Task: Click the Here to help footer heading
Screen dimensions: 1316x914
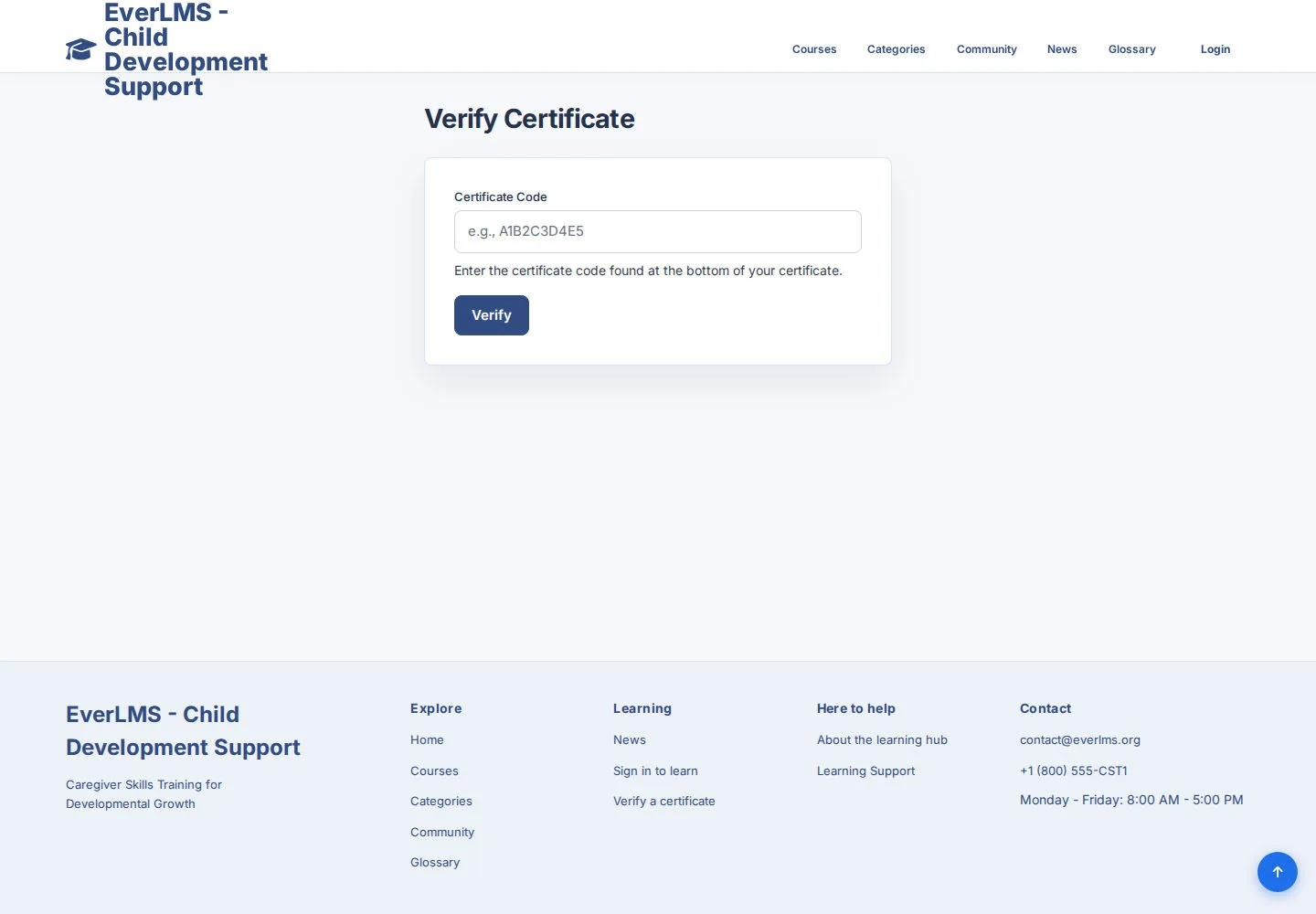Action: (856, 709)
